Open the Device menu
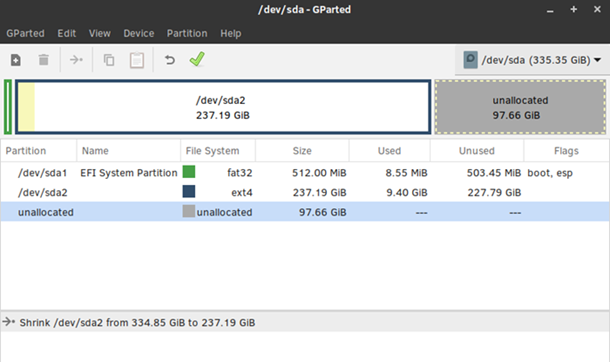 [138, 33]
